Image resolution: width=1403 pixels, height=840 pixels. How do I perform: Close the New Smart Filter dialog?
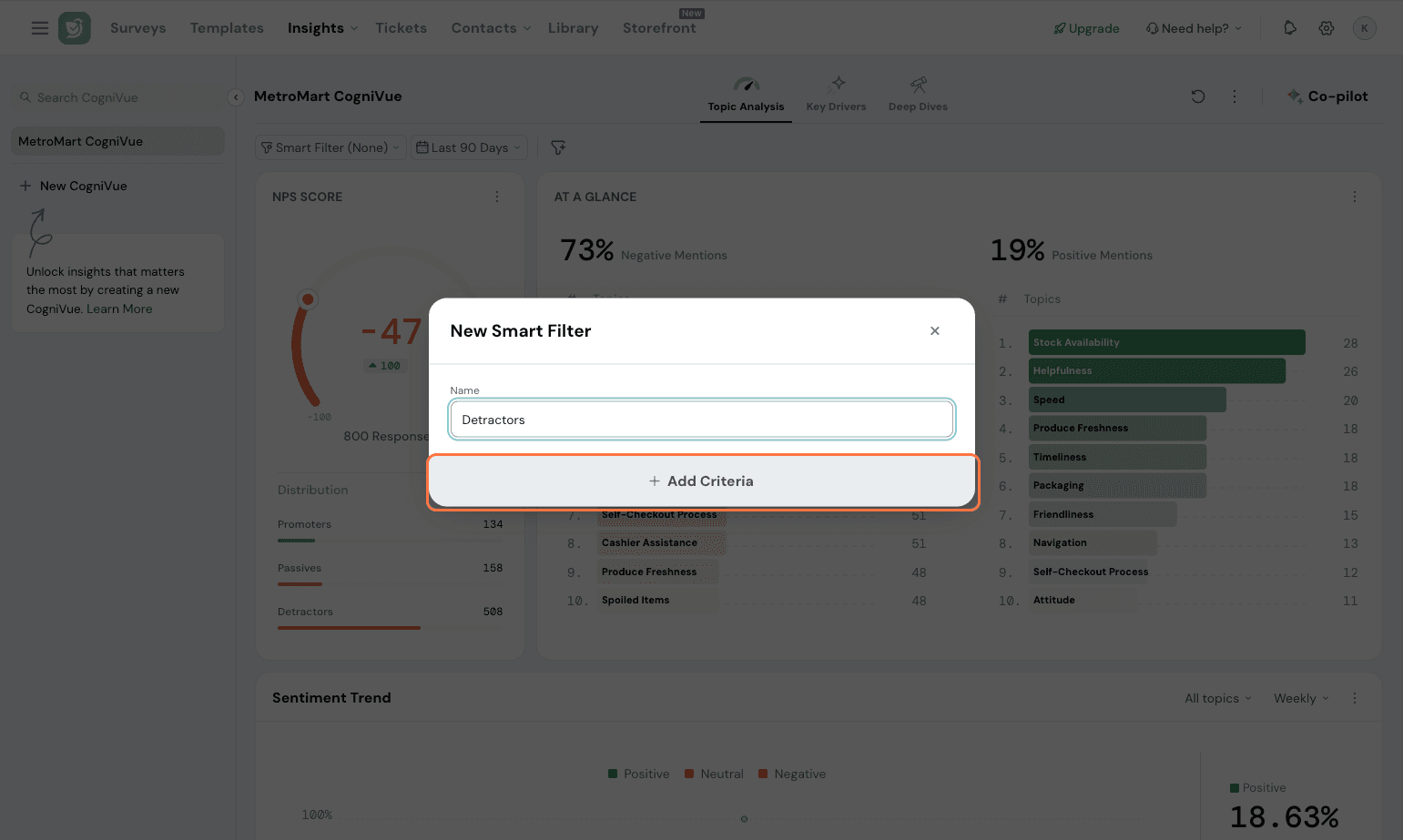pos(934,331)
